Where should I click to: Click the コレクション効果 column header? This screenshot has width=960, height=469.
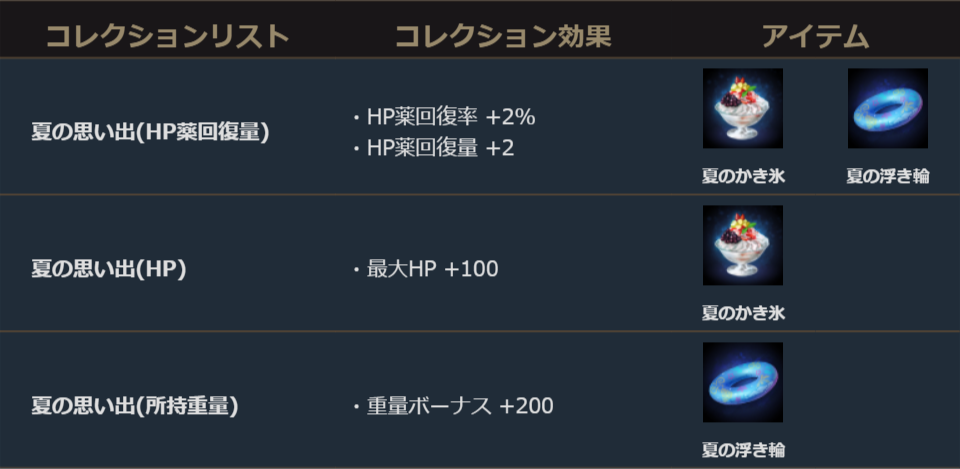click(x=502, y=37)
